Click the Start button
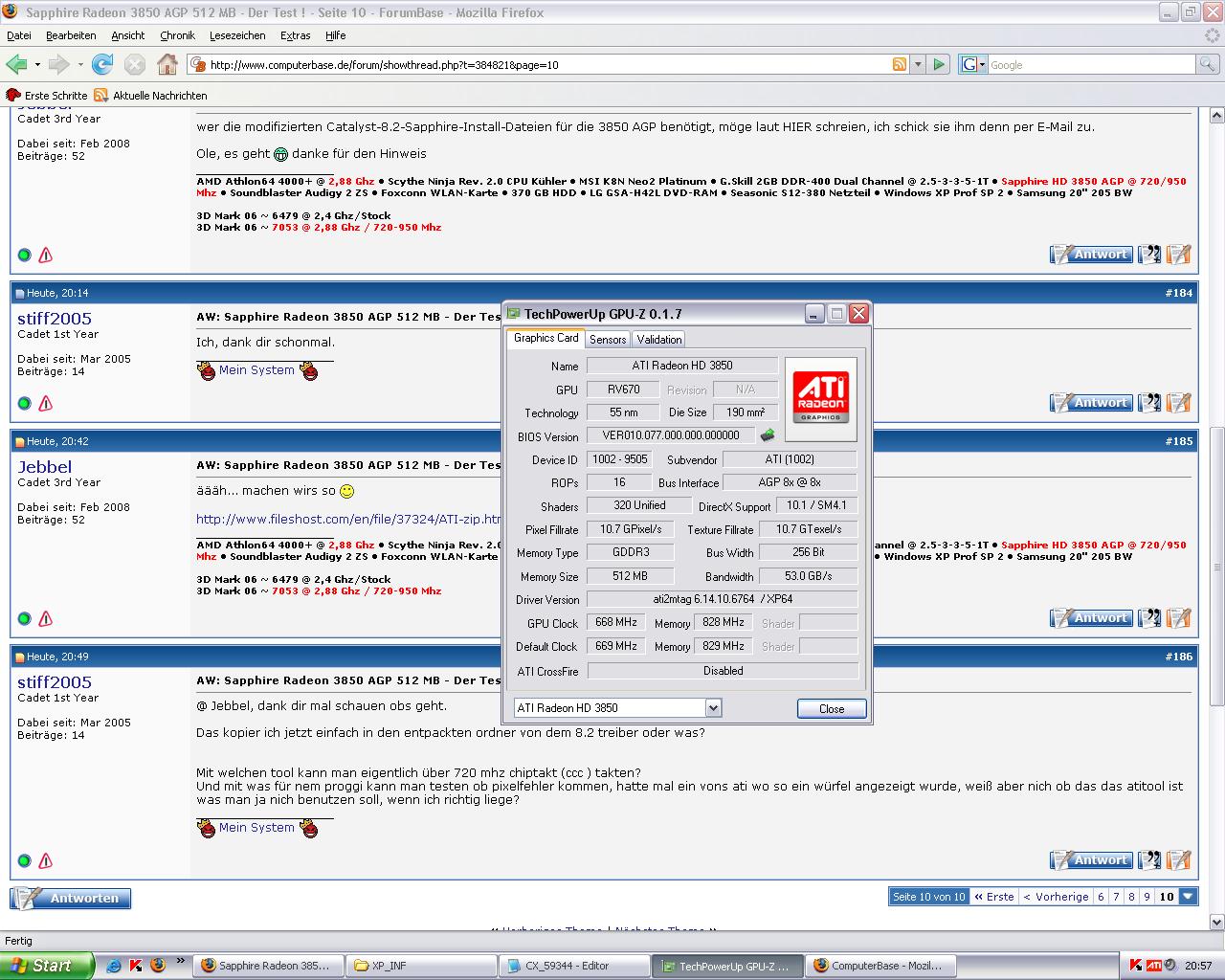 click(47, 966)
